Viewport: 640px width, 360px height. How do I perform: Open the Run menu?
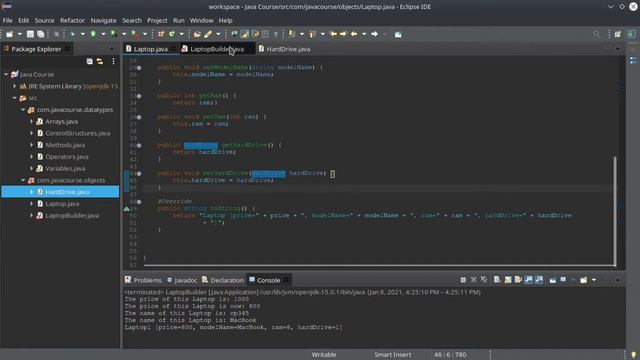click(x=178, y=20)
